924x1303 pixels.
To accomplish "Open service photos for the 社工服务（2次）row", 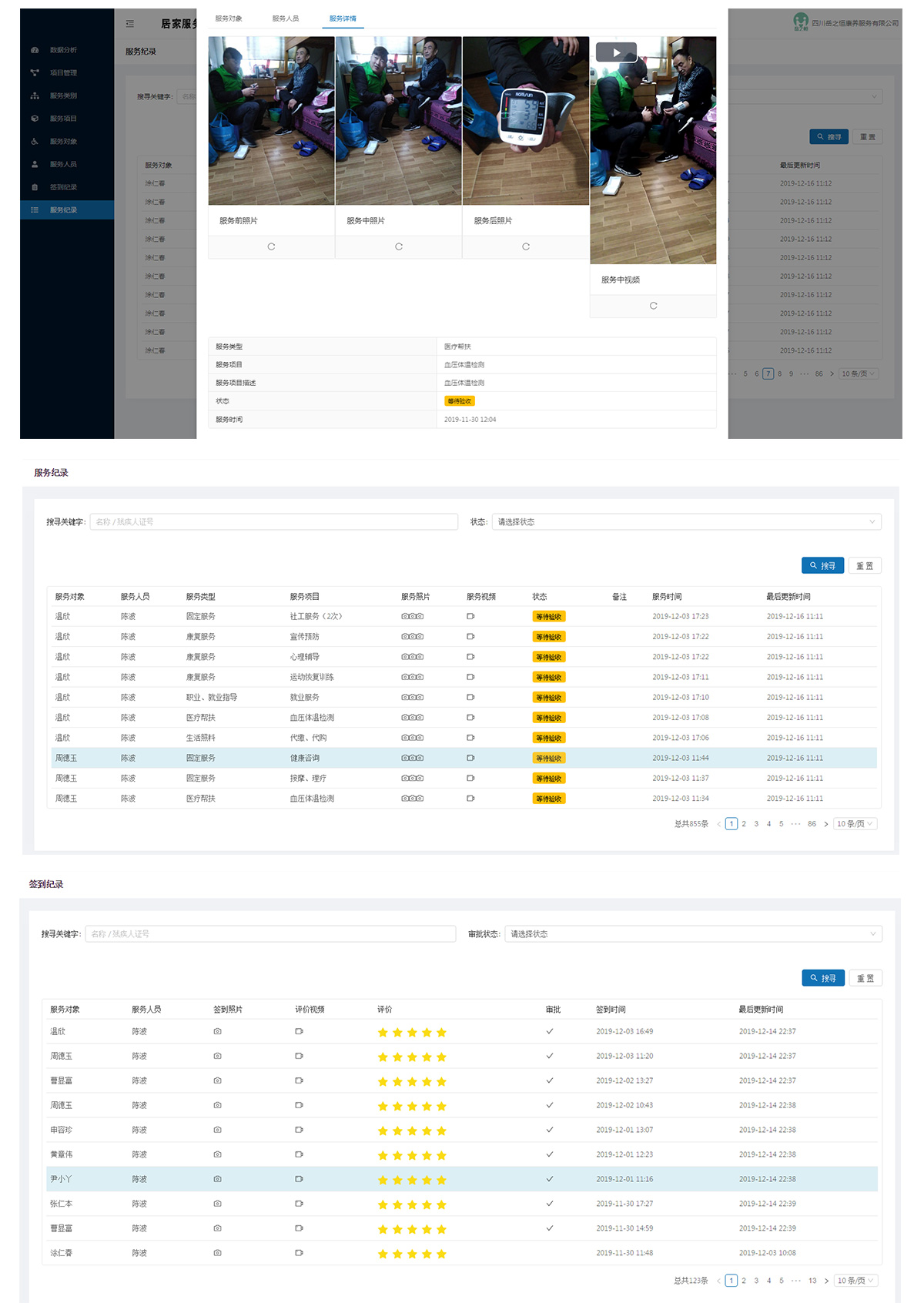I will click(412, 617).
